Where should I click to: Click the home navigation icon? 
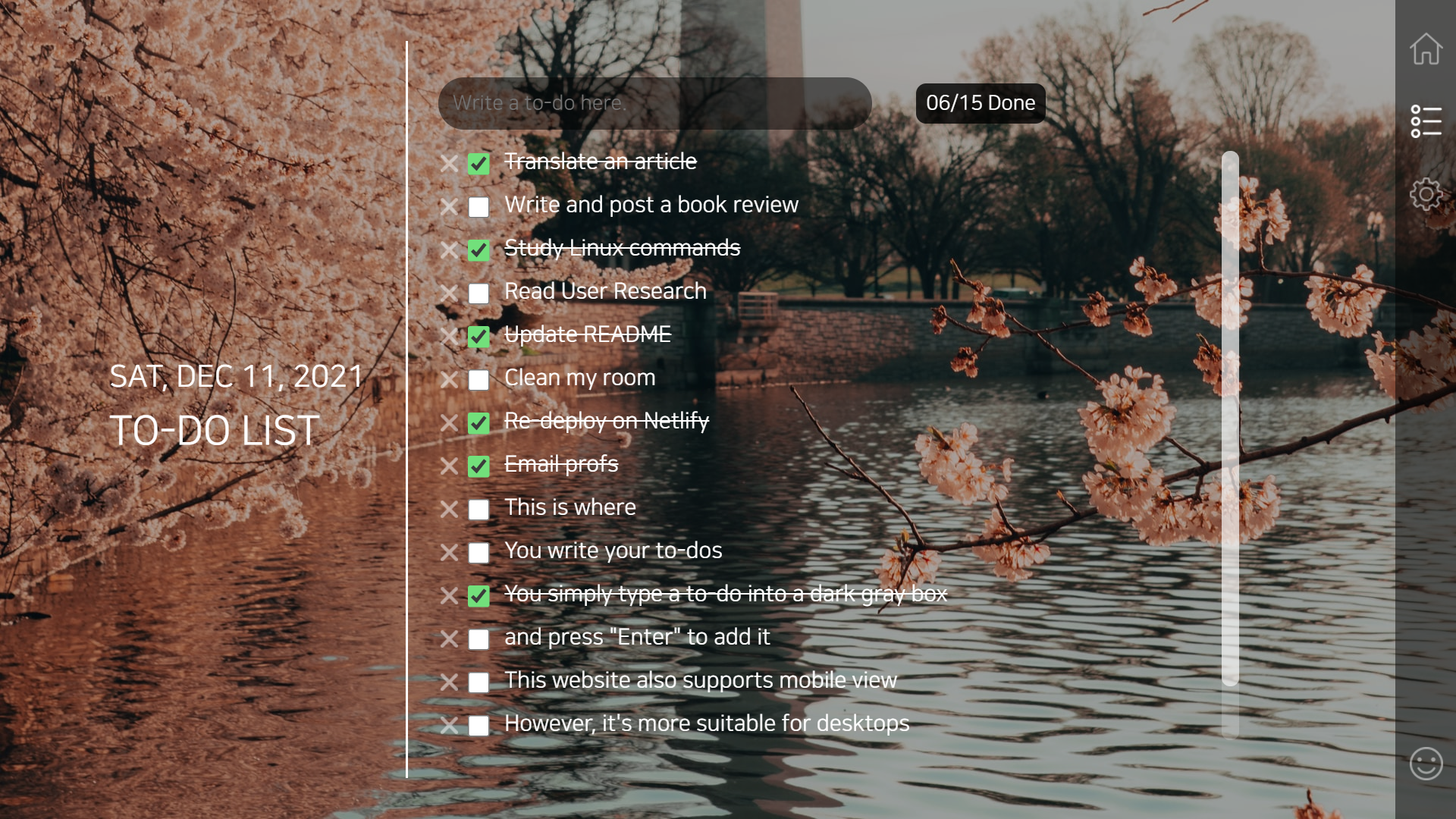[x=1426, y=48]
